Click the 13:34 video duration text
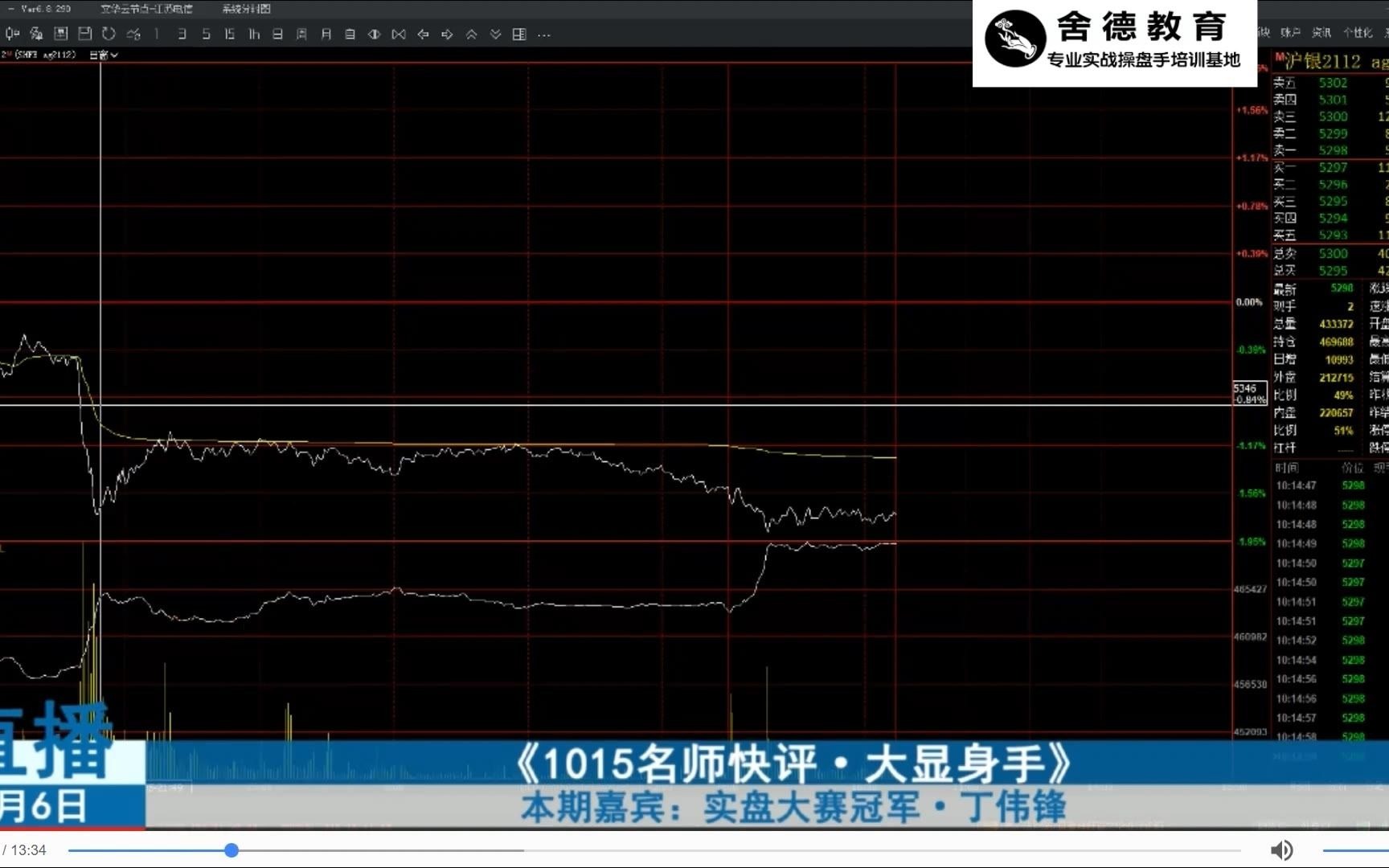Viewport: 1389px width, 868px height. pyautogui.click(x=29, y=850)
